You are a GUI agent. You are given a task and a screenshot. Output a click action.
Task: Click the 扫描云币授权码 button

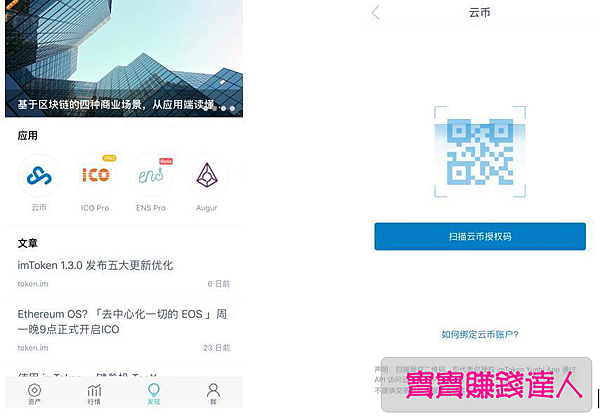tap(480, 236)
